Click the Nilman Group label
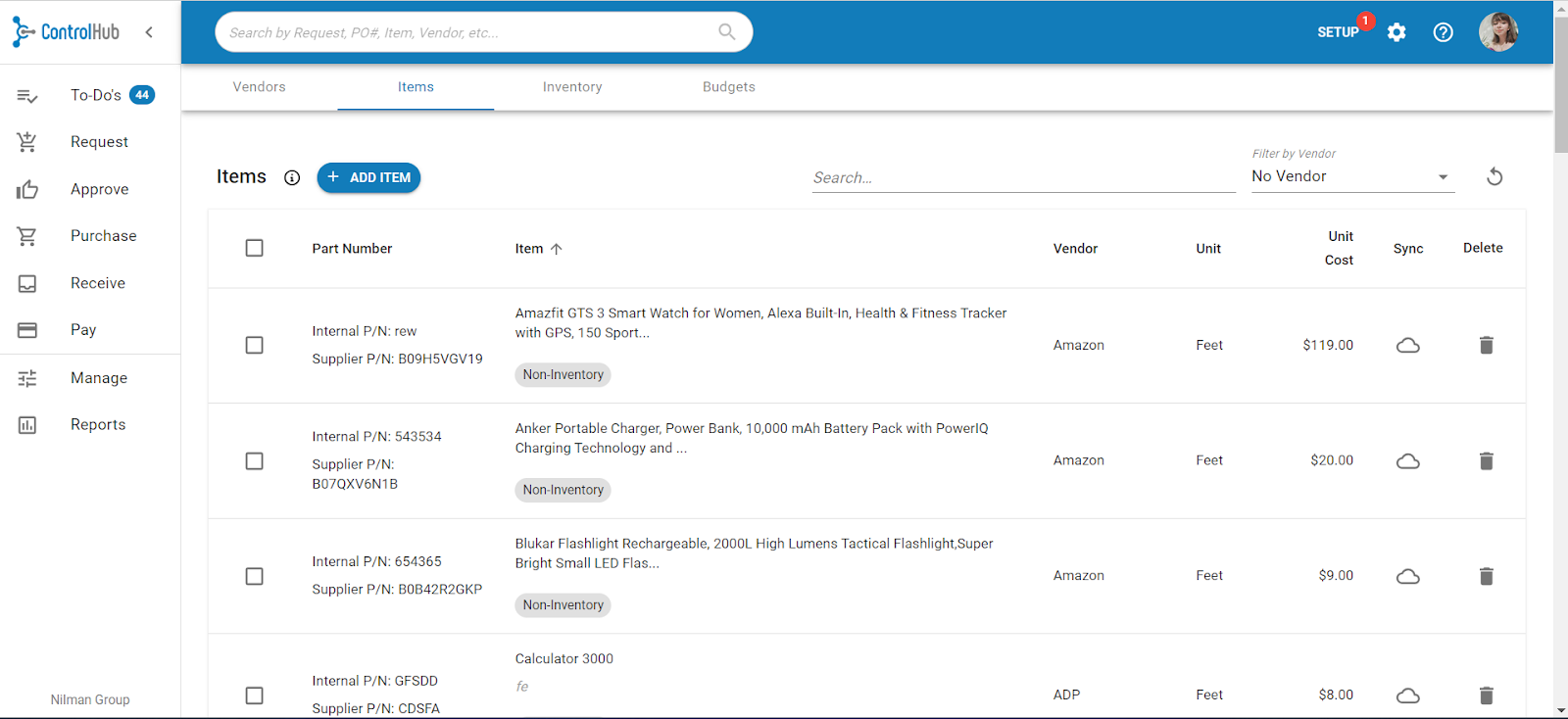1568x719 pixels. tap(90, 699)
